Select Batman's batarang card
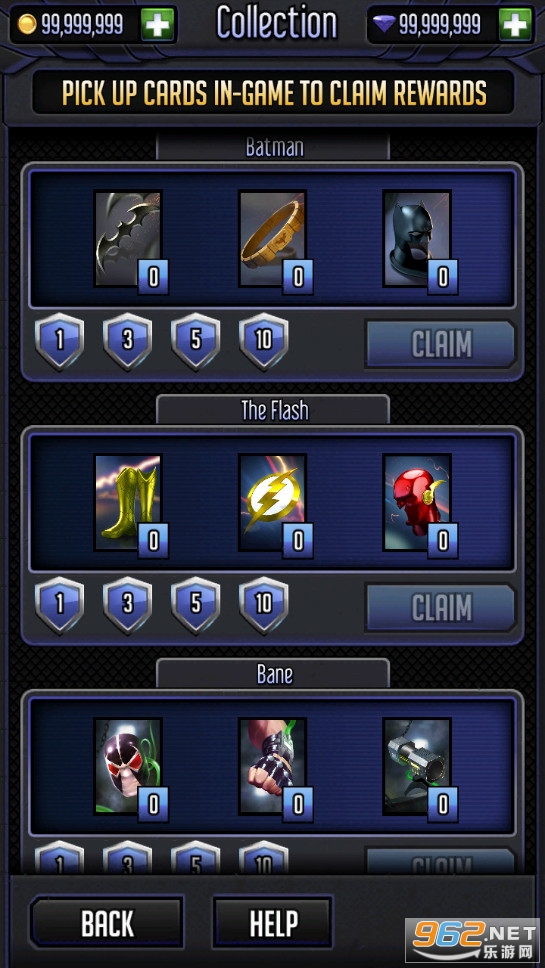The width and height of the screenshot is (545, 968). [x=128, y=239]
